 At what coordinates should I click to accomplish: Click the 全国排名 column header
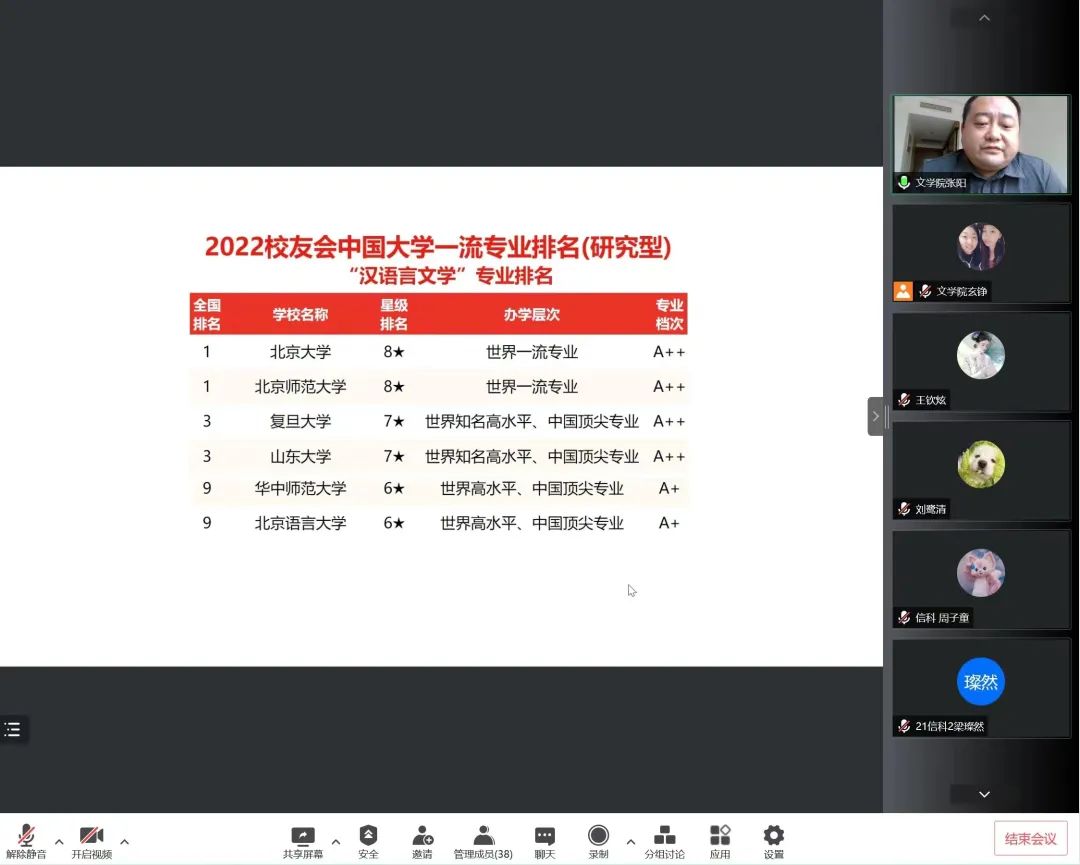point(207,314)
